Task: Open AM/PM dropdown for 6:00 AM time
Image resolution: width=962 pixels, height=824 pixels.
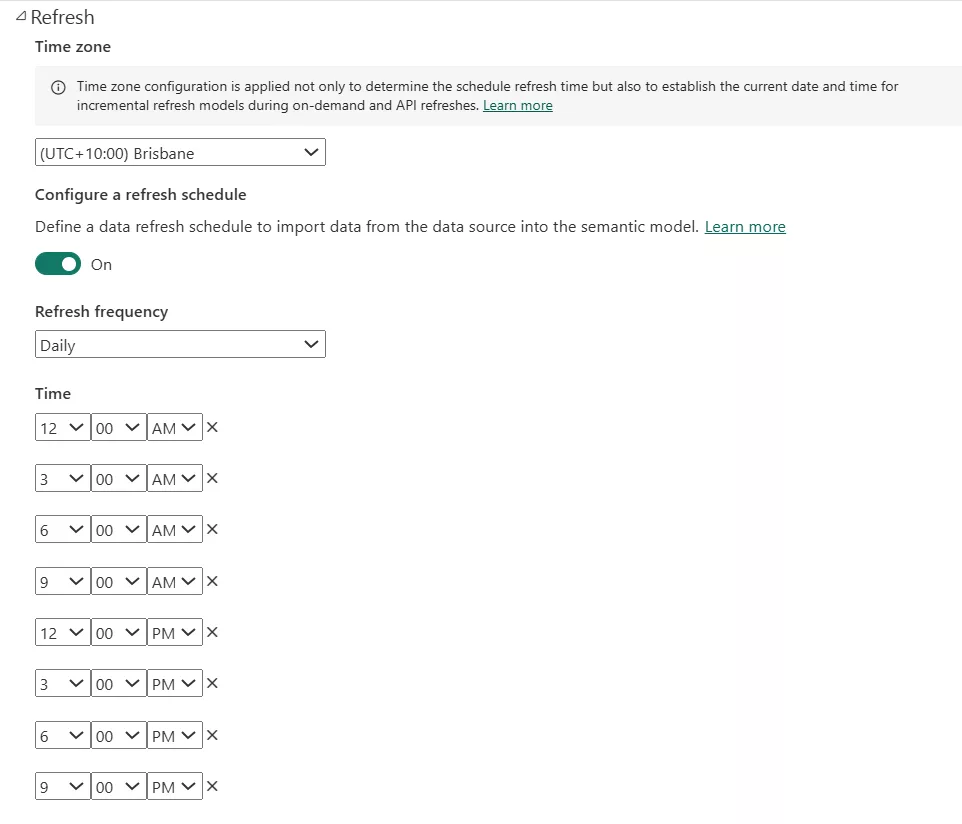Action: click(x=175, y=529)
